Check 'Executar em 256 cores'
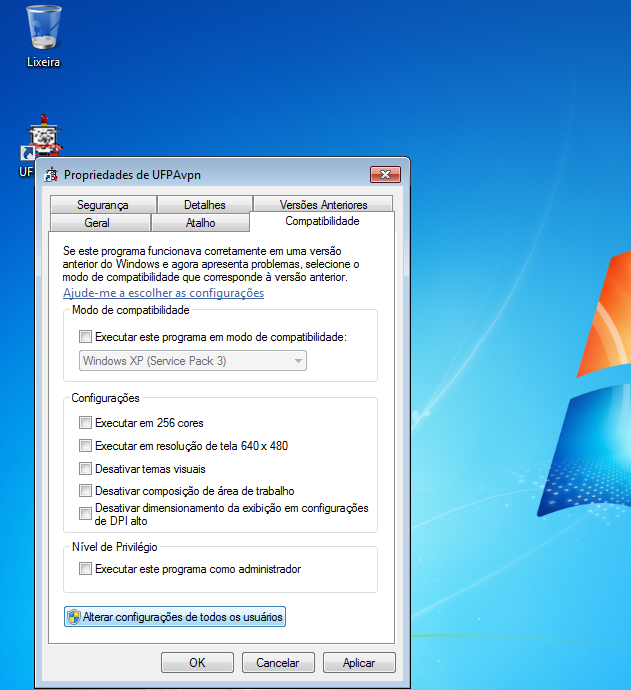 pos(85,423)
